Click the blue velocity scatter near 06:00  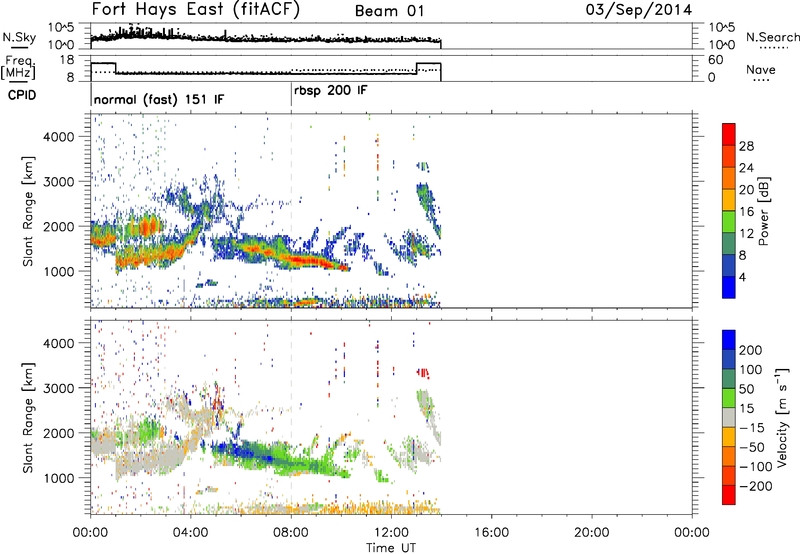point(240,450)
